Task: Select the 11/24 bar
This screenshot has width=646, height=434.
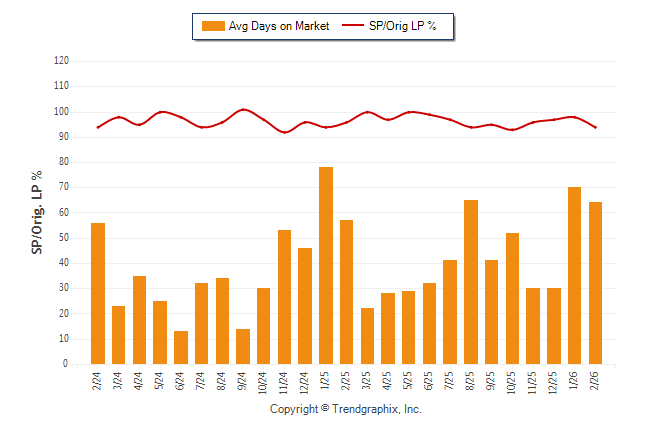Action: [x=285, y=297]
